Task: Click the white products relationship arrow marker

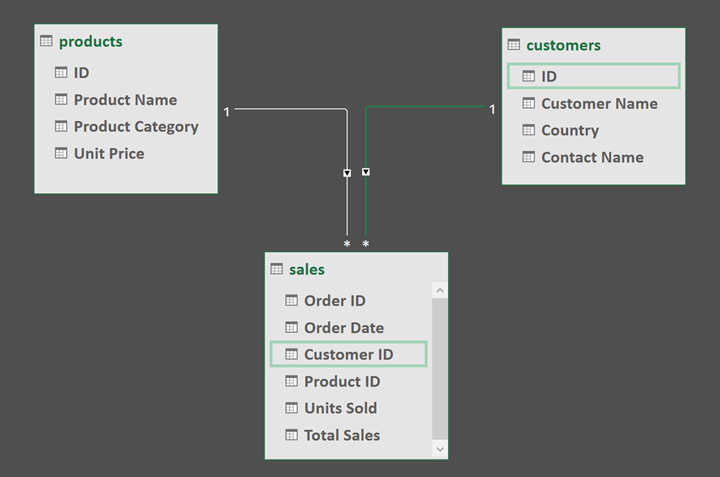Action: coord(347,173)
